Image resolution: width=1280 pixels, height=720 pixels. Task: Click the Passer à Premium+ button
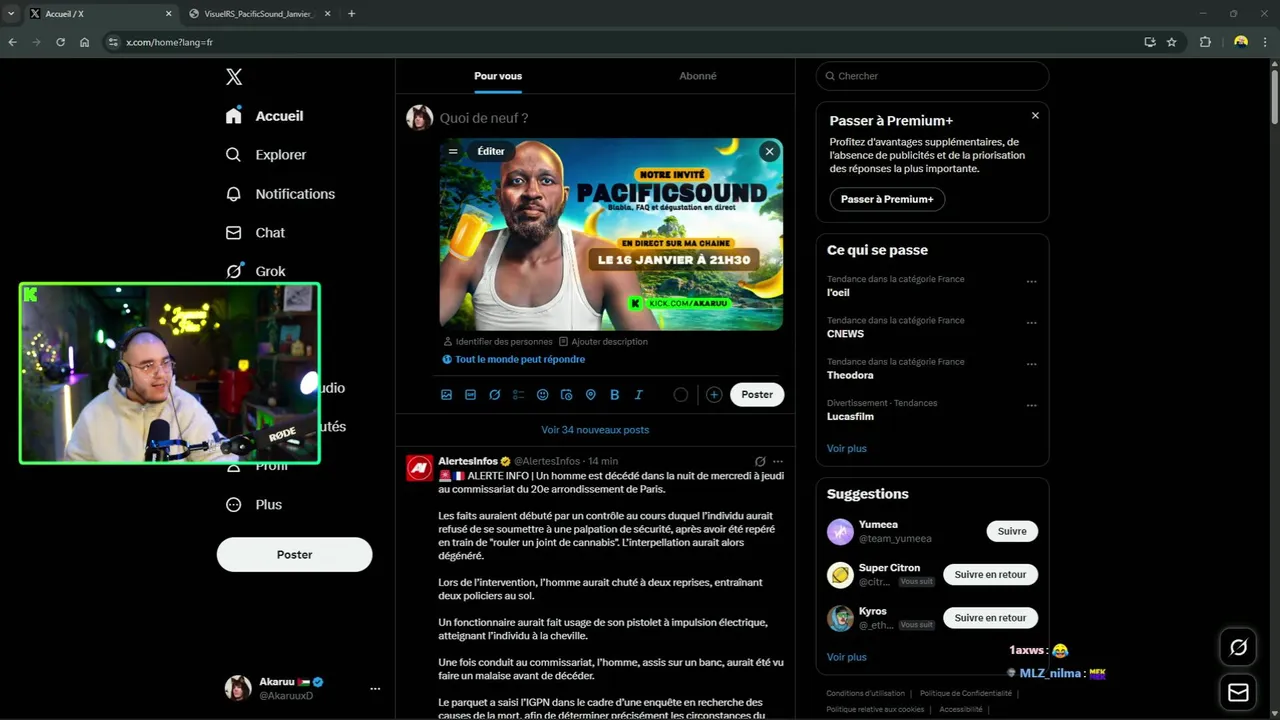[x=887, y=199]
